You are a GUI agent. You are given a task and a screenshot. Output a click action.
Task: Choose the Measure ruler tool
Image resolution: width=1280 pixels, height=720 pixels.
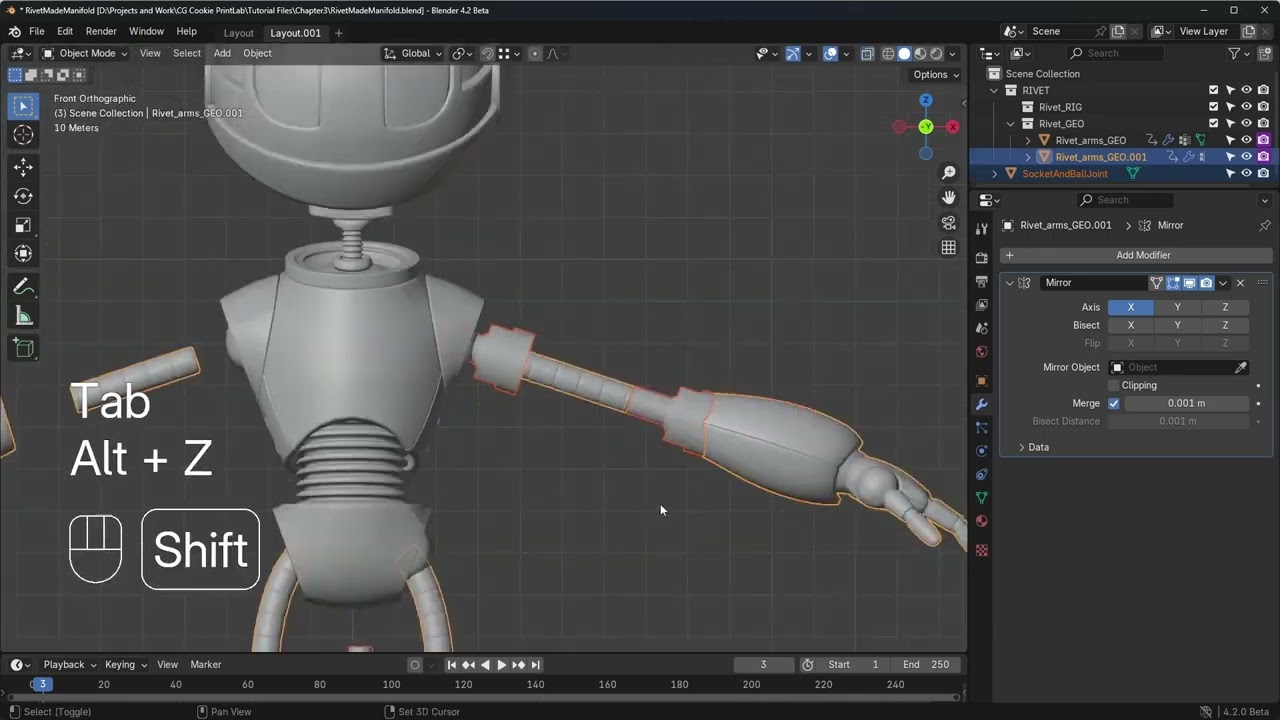point(24,317)
